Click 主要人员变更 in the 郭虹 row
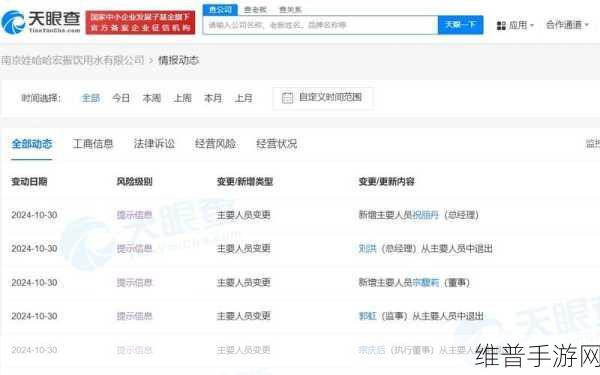Screen dimensions: 600x375 pos(244,316)
